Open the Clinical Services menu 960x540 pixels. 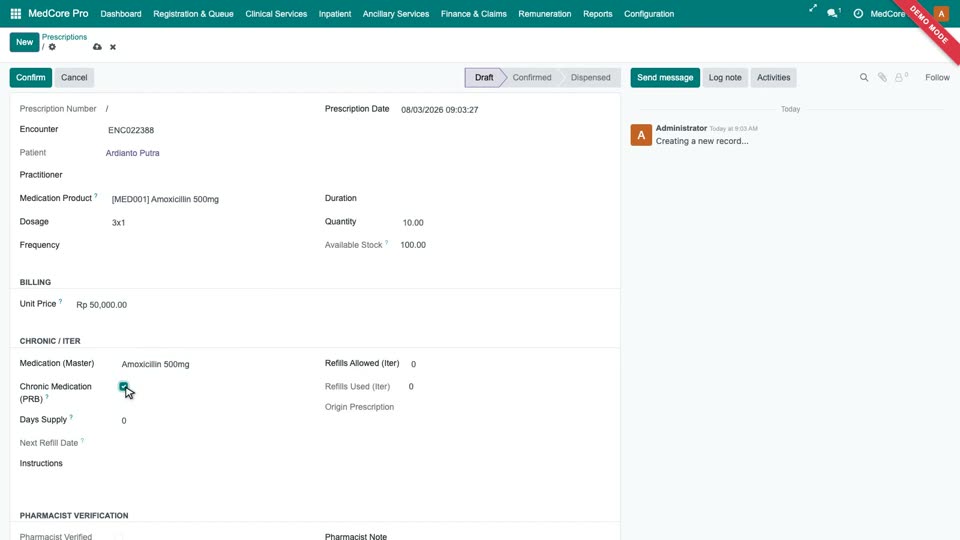click(276, 13)
